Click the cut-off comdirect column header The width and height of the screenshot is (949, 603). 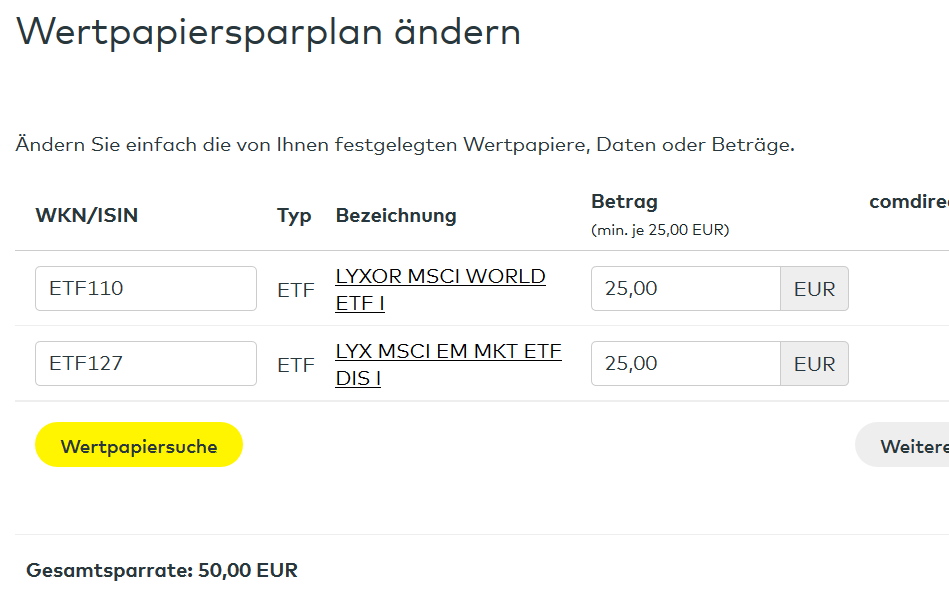[908, 202]
